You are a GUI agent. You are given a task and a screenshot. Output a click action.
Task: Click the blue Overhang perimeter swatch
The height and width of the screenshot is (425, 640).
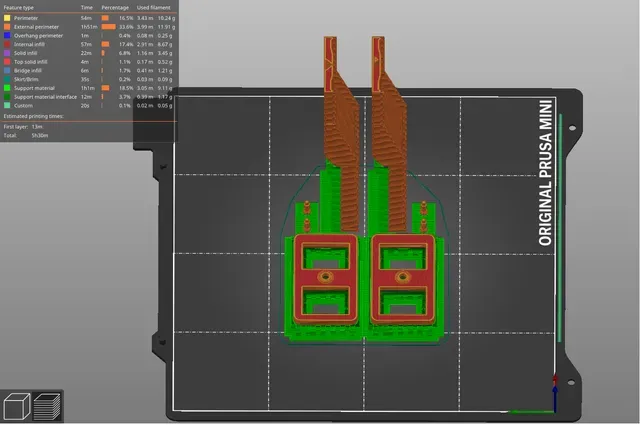click(x=7, y=36)
